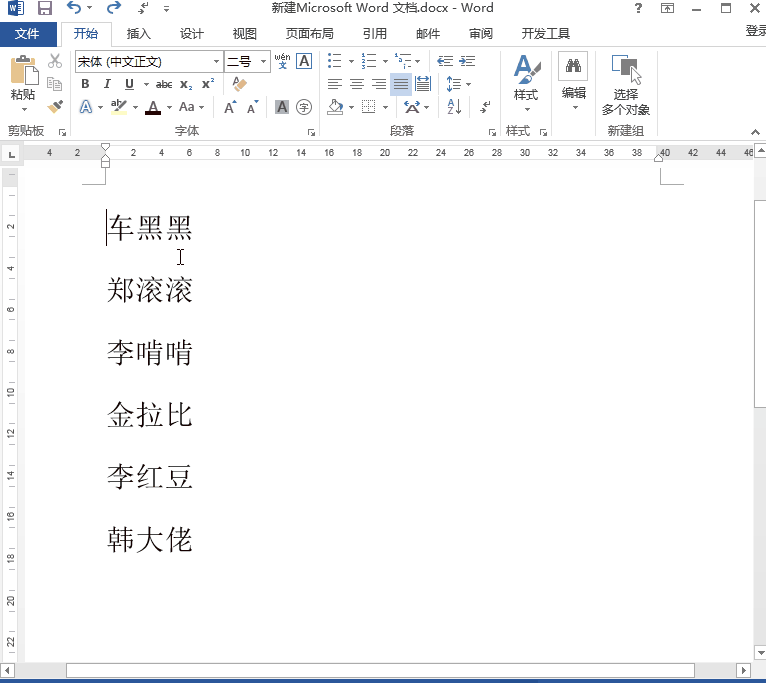Decrease the paragraph indent
Image resolution: width=766 pixels, height=683 pixels.
point(445,61)
